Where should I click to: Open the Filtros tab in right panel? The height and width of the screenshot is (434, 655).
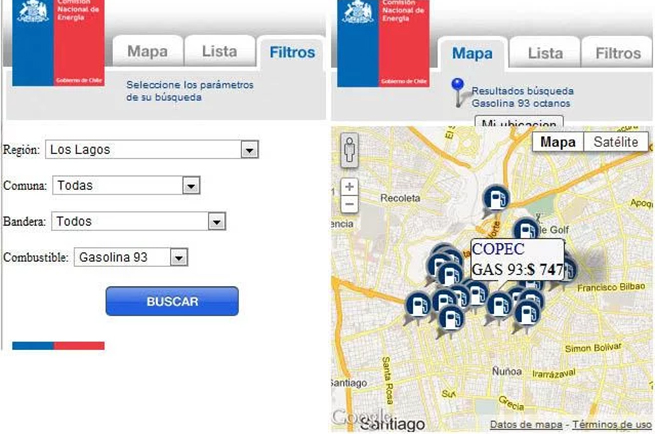point(617,53)
